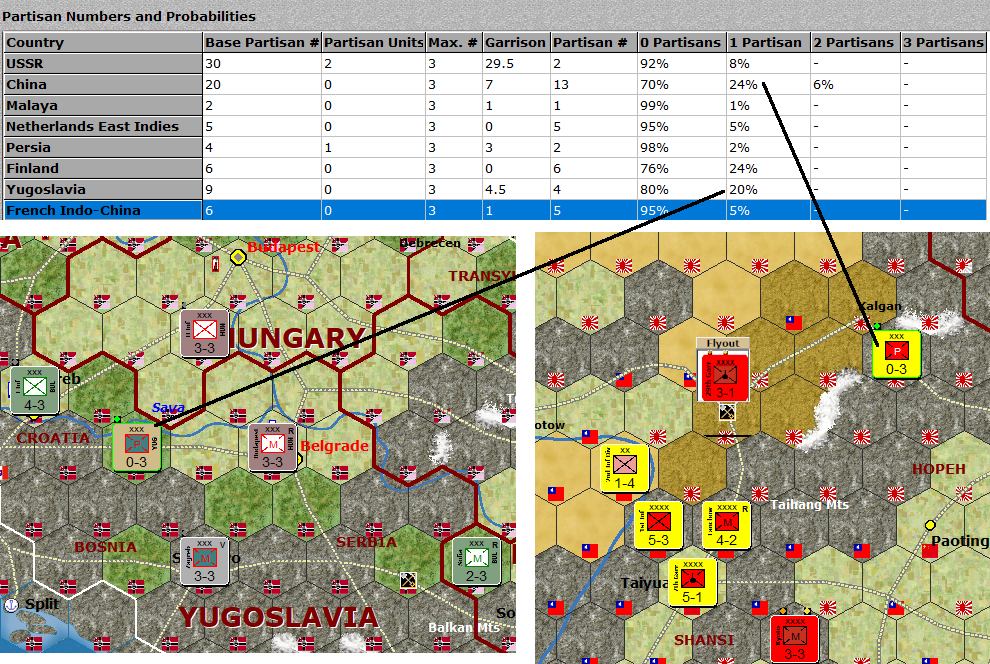Select the Bulgarian 4-3 infantry unit in Croatia
The height and width of the screenshot is (664, 990).
pyautogui.click(x=34, y=390)
